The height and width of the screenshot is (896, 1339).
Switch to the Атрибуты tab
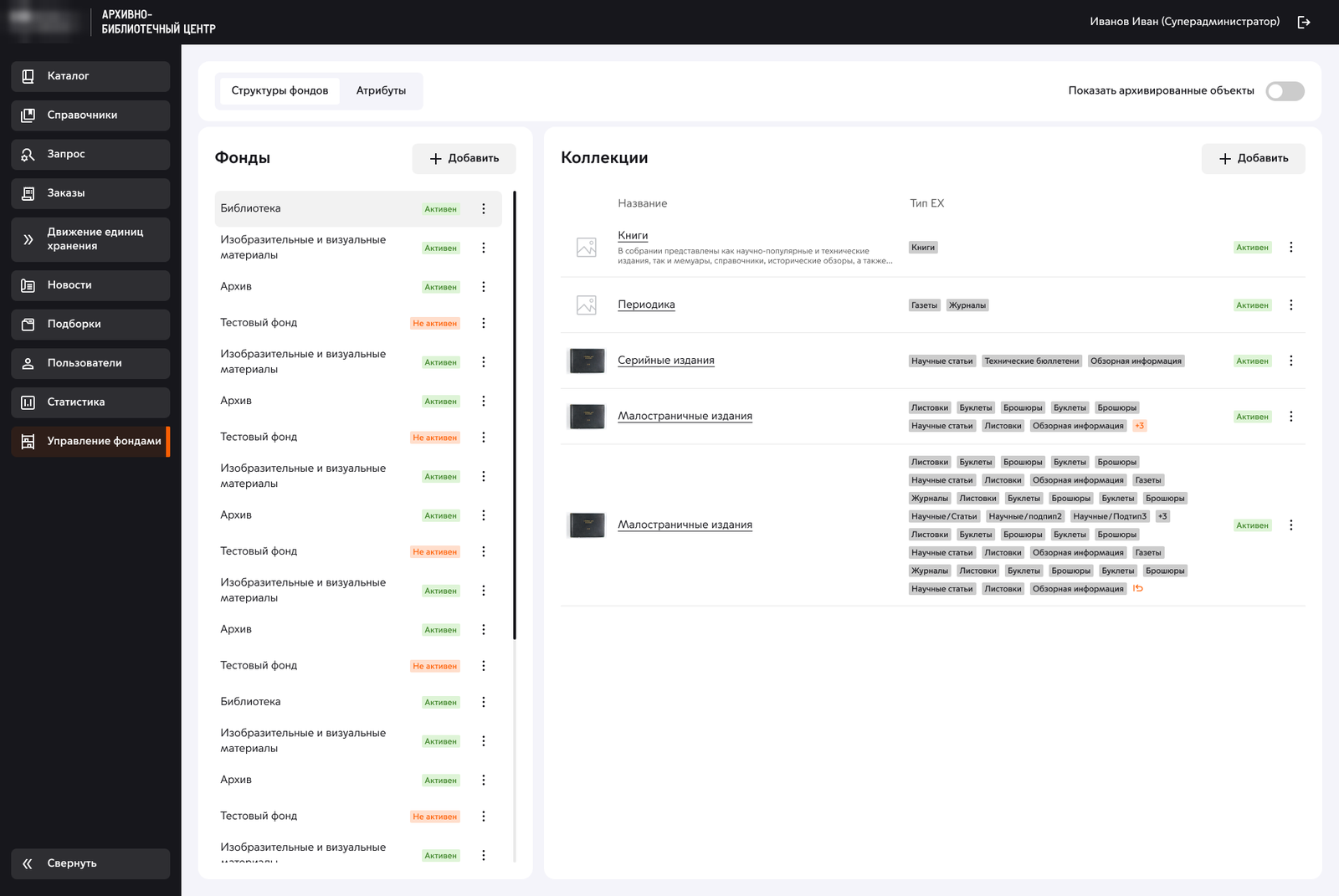381,90
